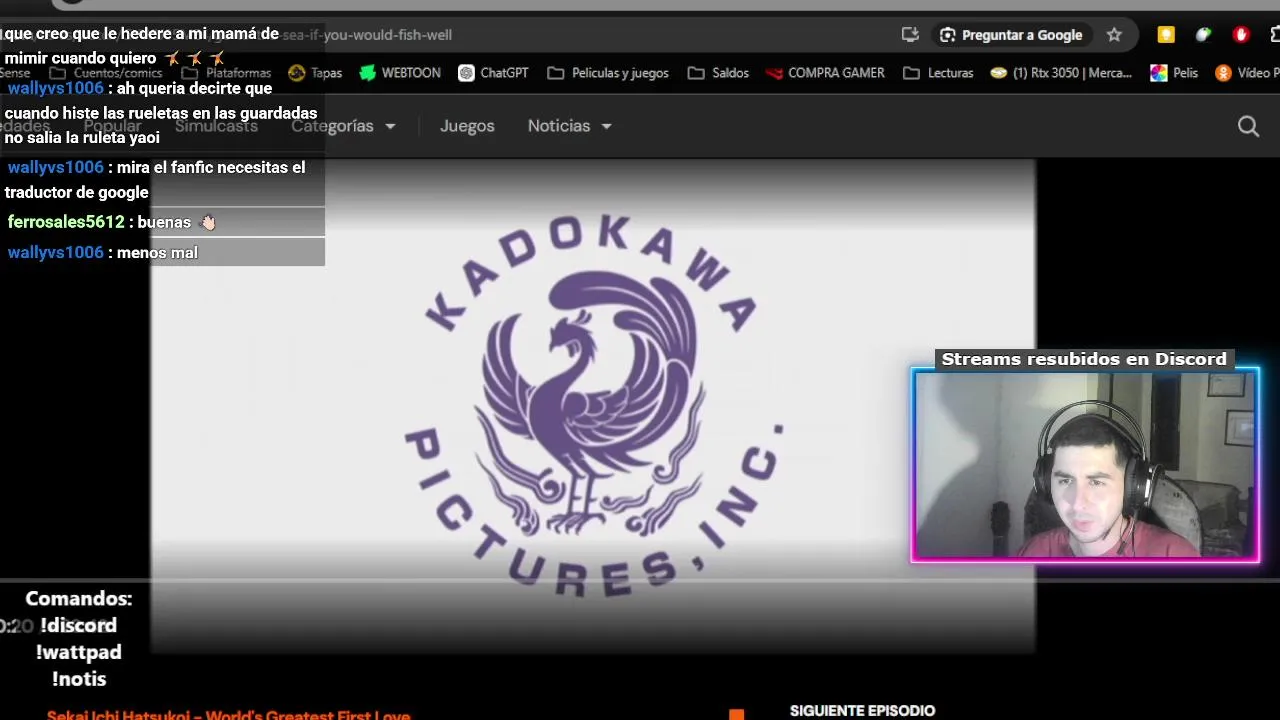Open the Sekai Ichi Hatsukoi series link
This screenshot has height=720, width=1280.
[228, 714]
